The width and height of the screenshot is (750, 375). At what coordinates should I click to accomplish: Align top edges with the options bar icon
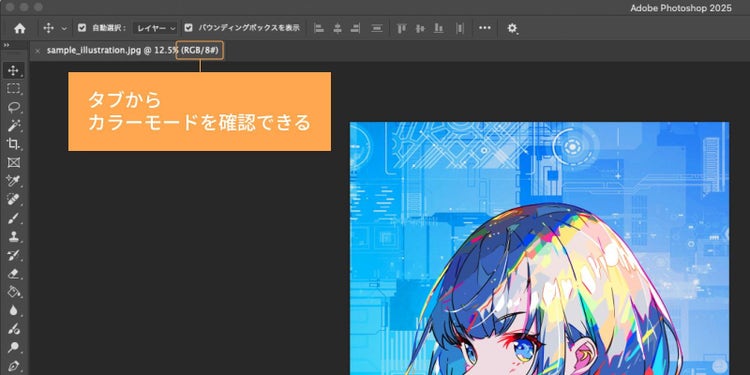[401, 28]
